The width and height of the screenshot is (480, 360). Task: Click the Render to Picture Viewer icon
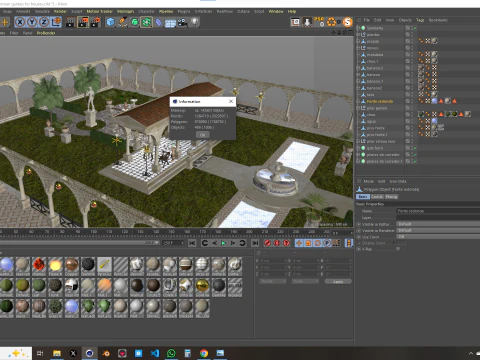pos(83,22)
